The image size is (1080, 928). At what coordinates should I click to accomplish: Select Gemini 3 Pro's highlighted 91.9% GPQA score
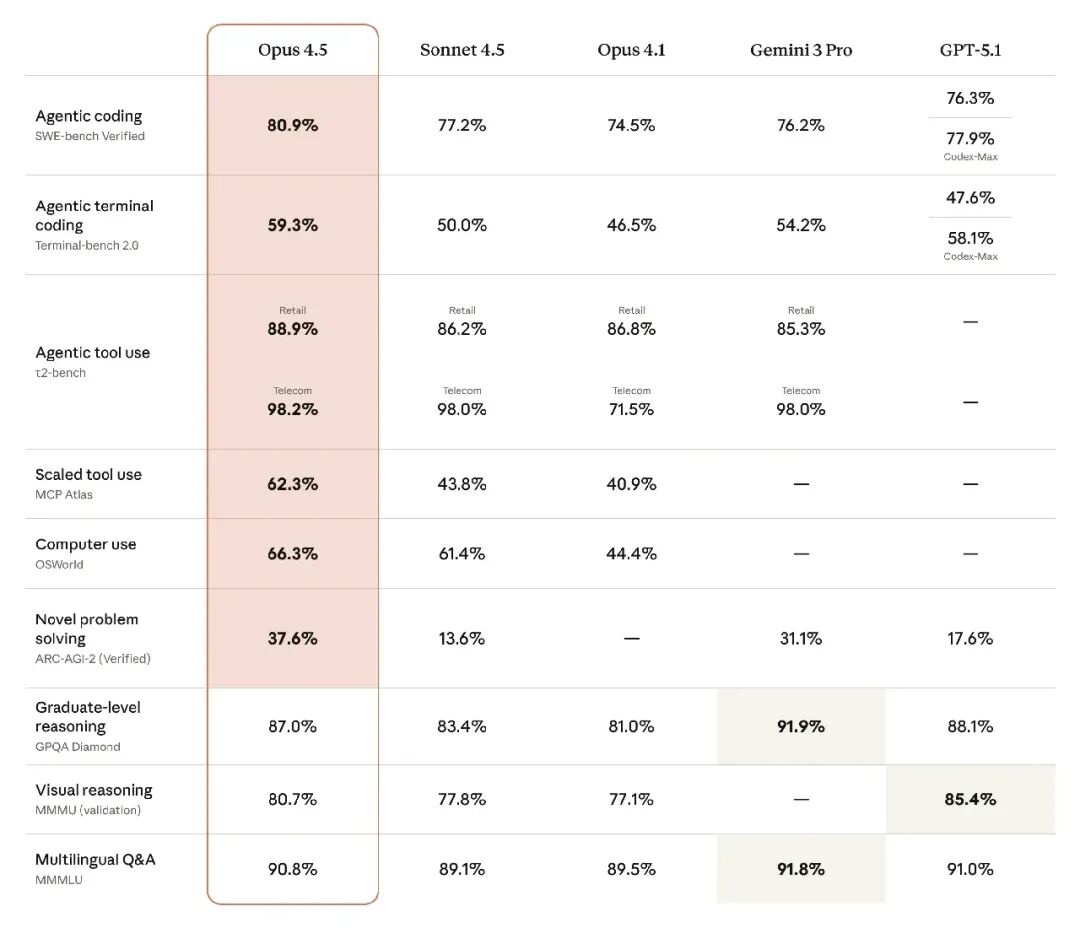coord(801,727)
